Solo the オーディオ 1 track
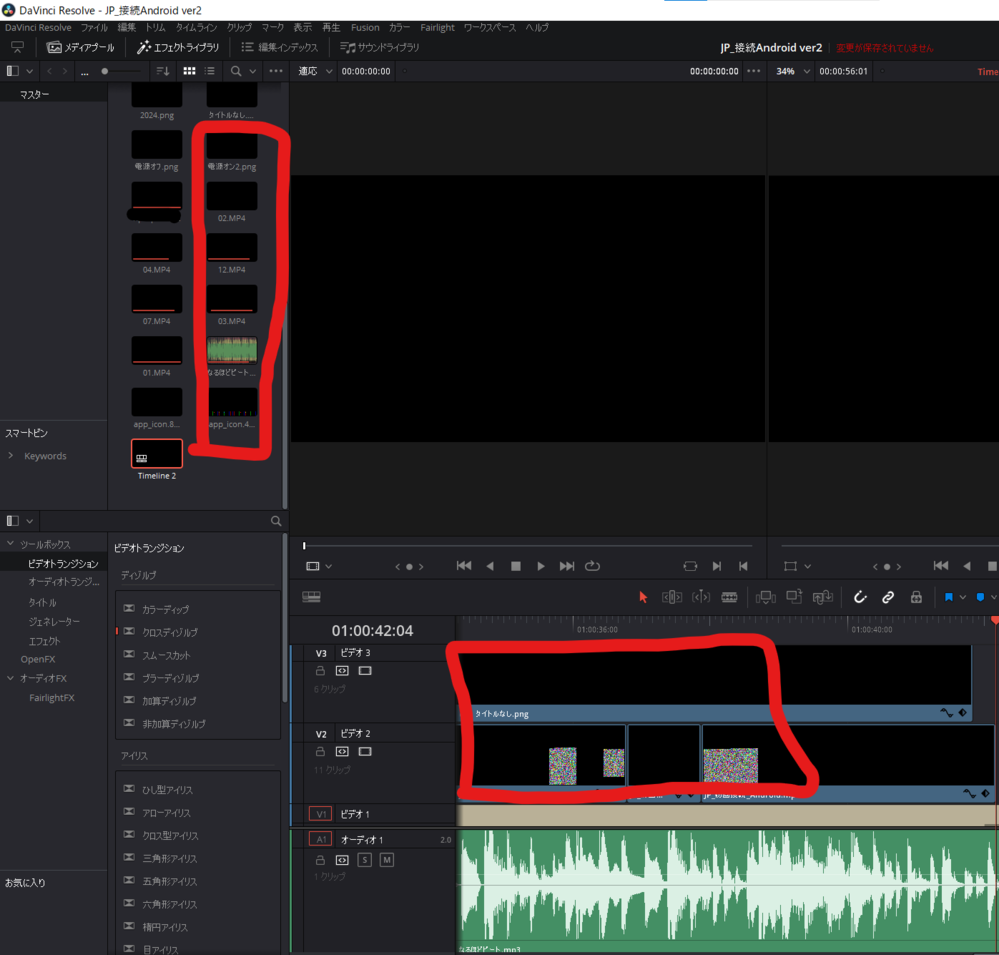999x955 pixels. [x=364, y=860]
